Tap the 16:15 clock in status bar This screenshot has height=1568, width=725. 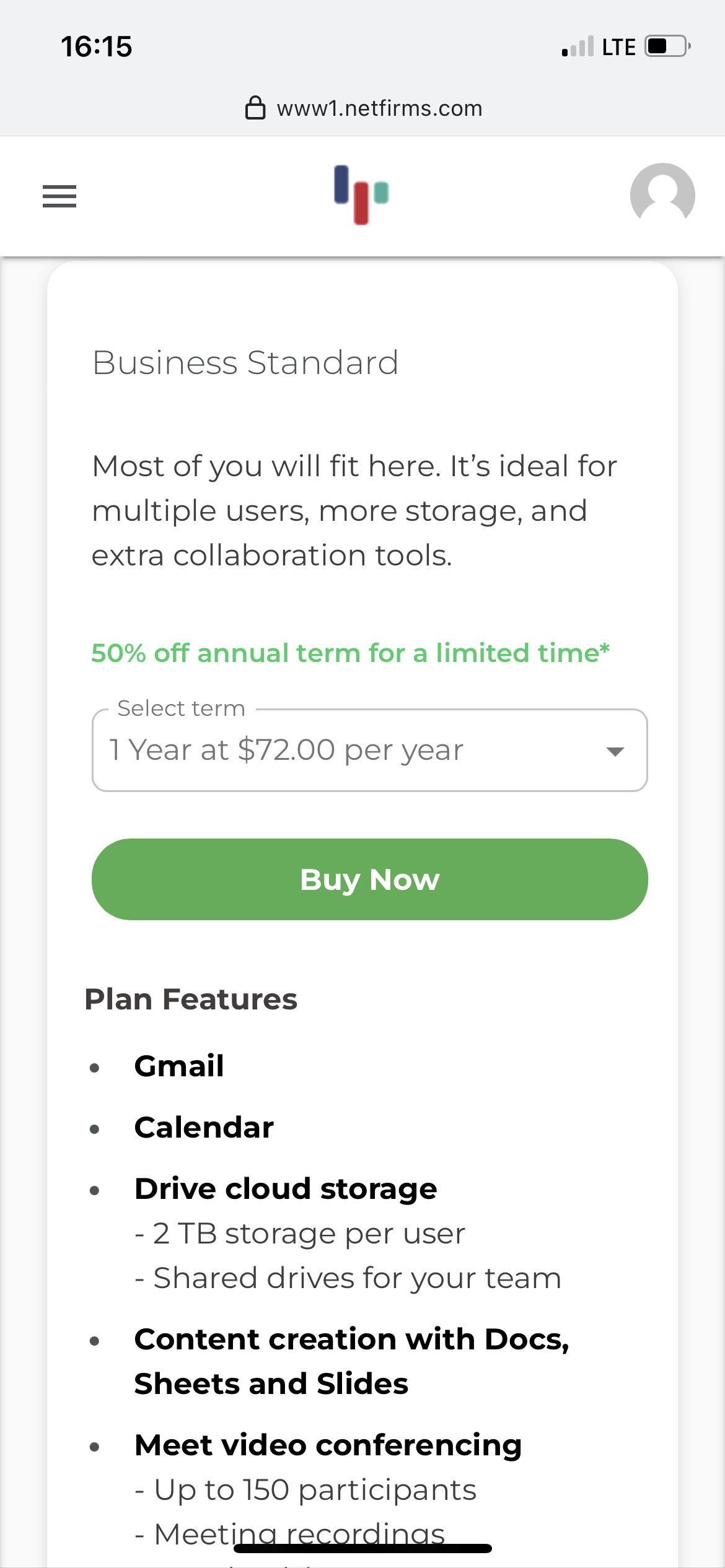coord(97,46)
